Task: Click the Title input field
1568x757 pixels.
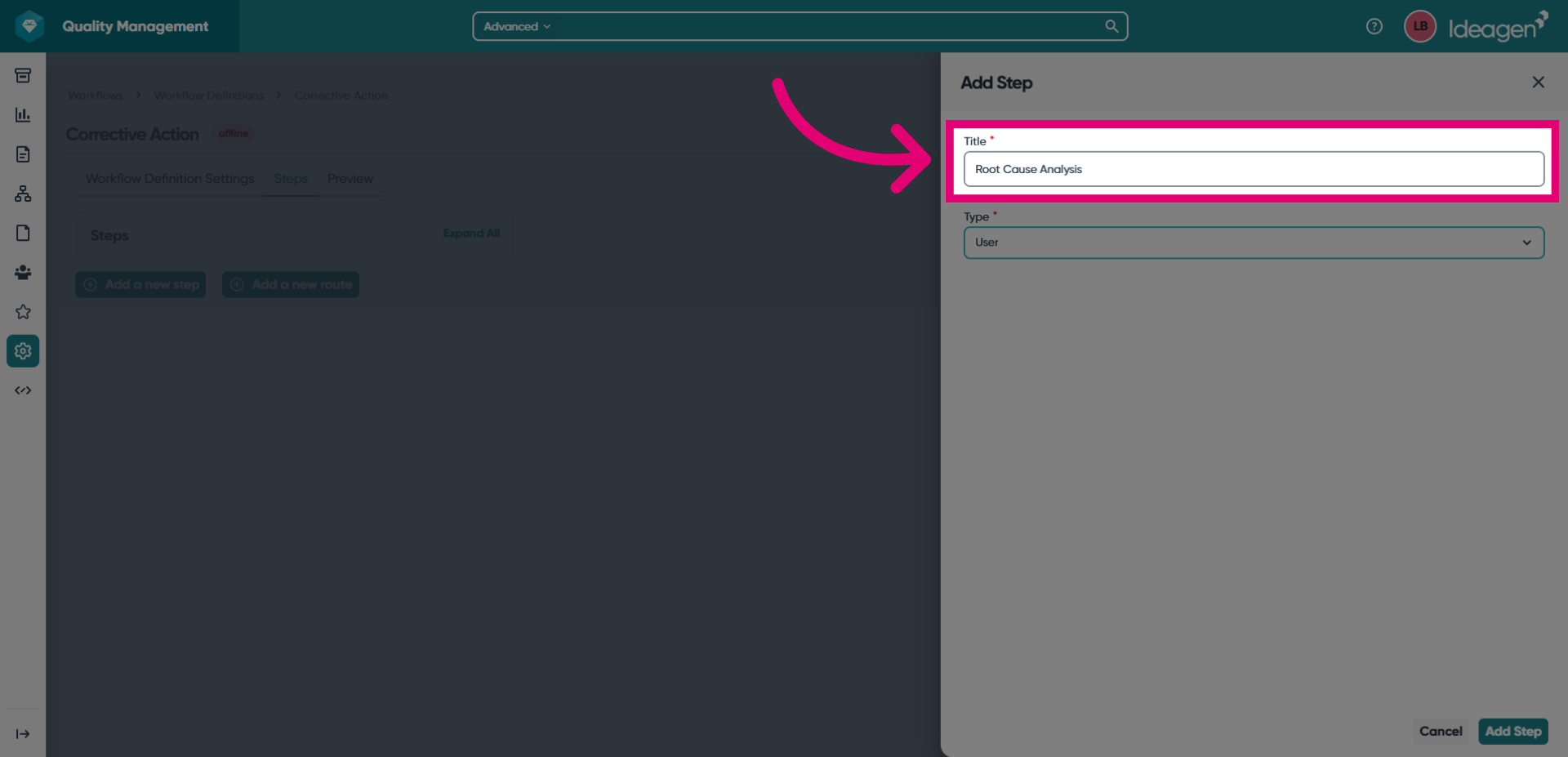Action: [1254, 169]
